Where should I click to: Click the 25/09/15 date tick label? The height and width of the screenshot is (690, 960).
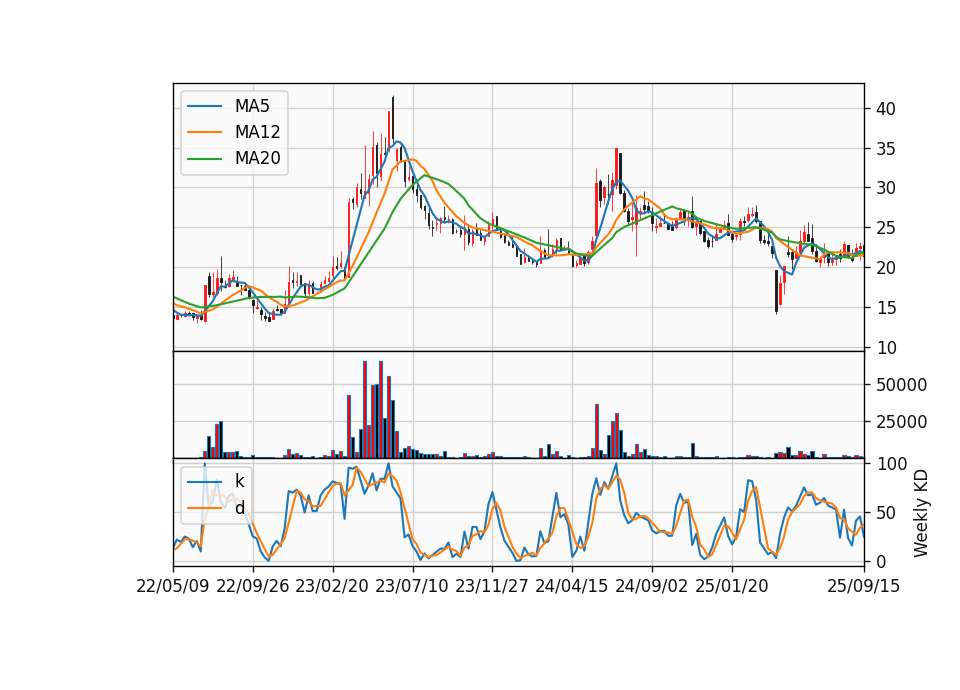pos(864,586)
